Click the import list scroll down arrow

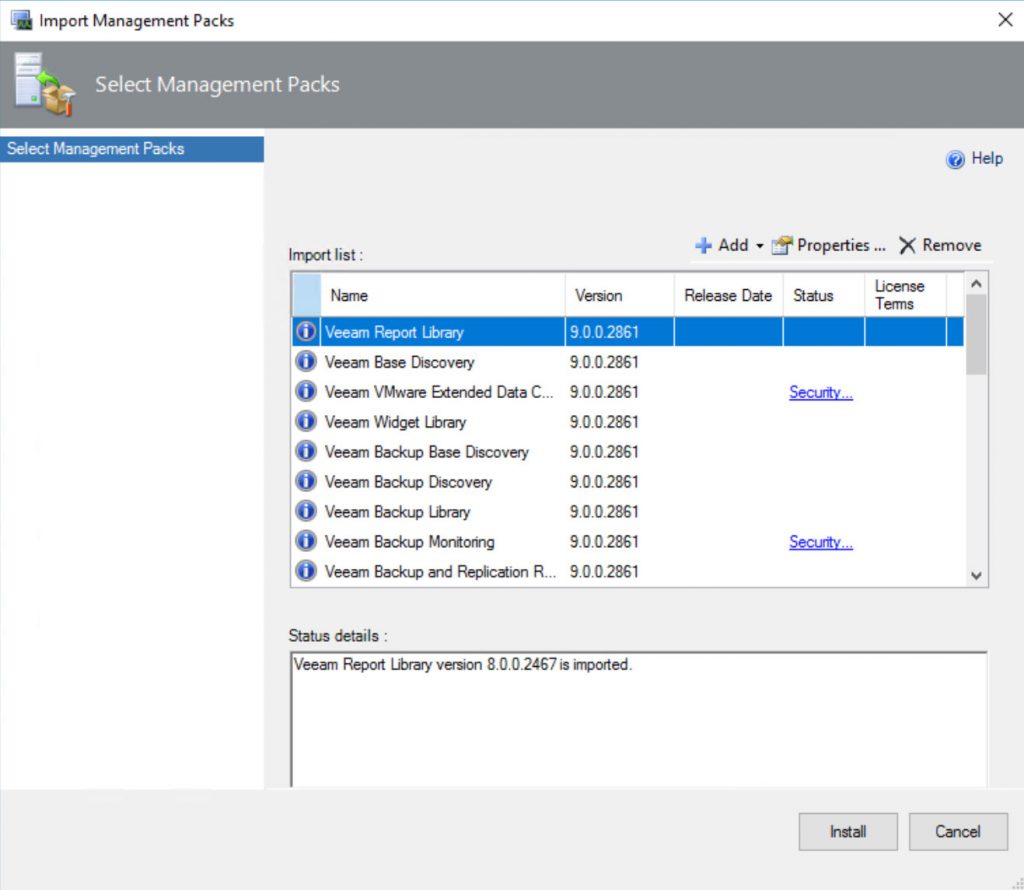point(976,575)
